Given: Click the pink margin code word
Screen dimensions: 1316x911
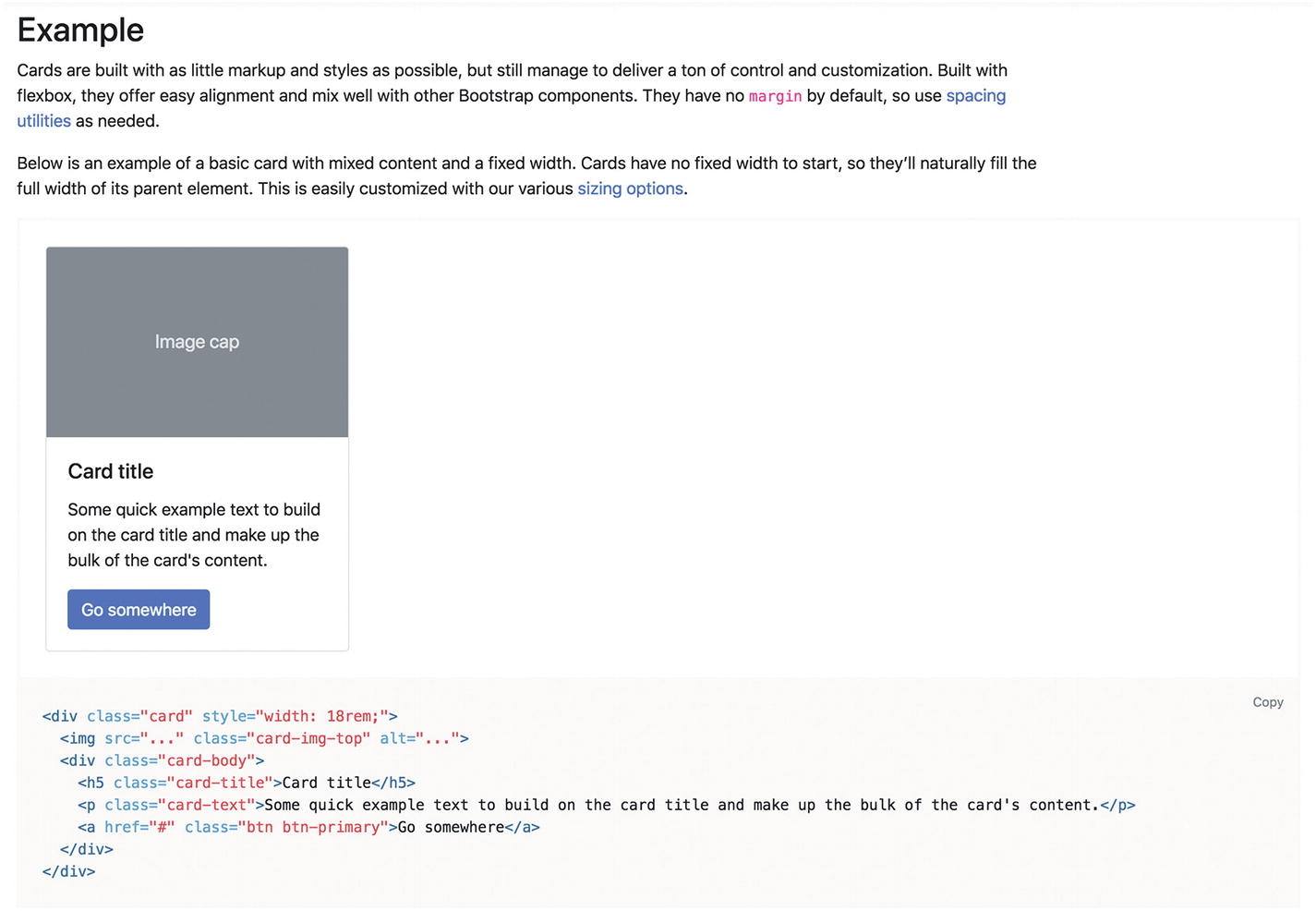Looking at the screenshot, I should [x=775, y=96].
